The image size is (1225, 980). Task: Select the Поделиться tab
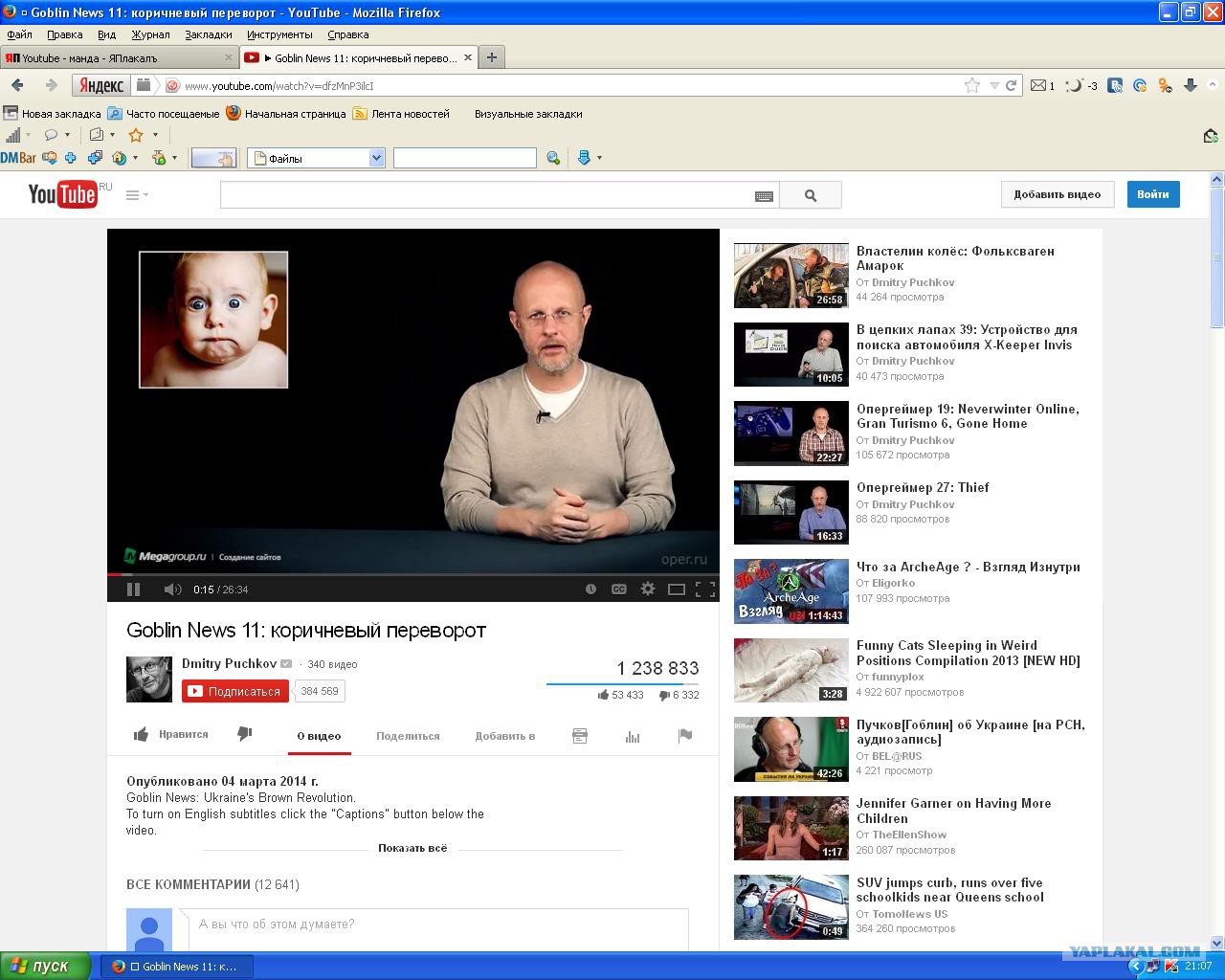(408, 736)
